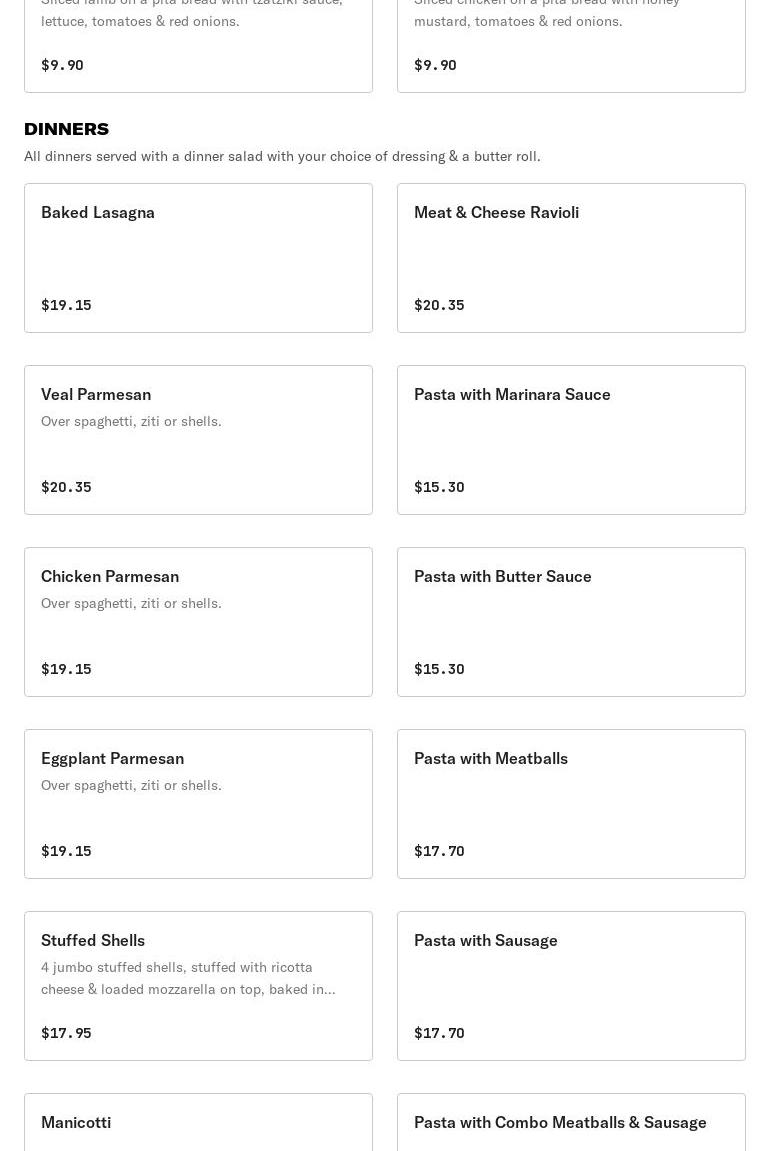Open the sliced lamb pita item at top
The image size is (770, 1151).
point(198,40)
